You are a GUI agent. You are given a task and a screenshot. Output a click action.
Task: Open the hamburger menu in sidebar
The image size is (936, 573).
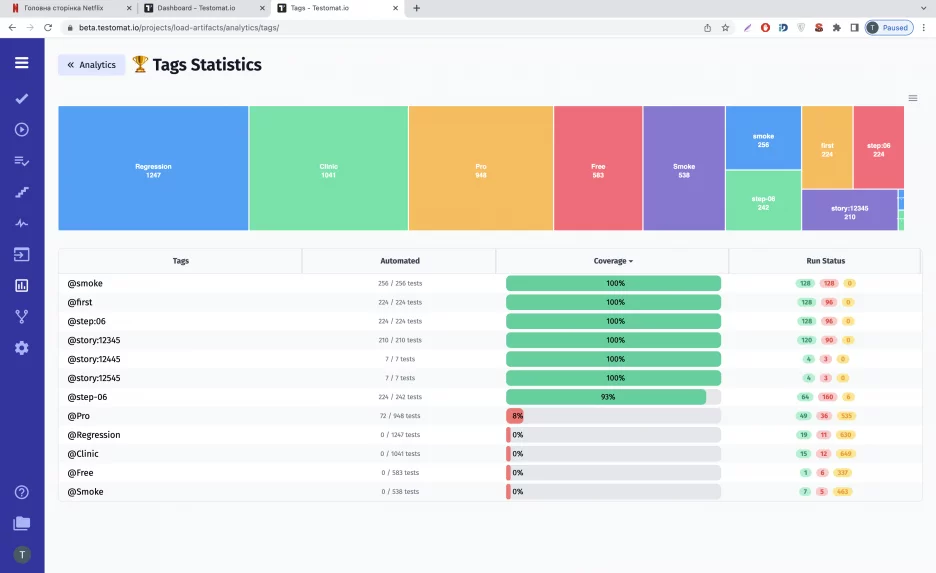coord(21,63)
